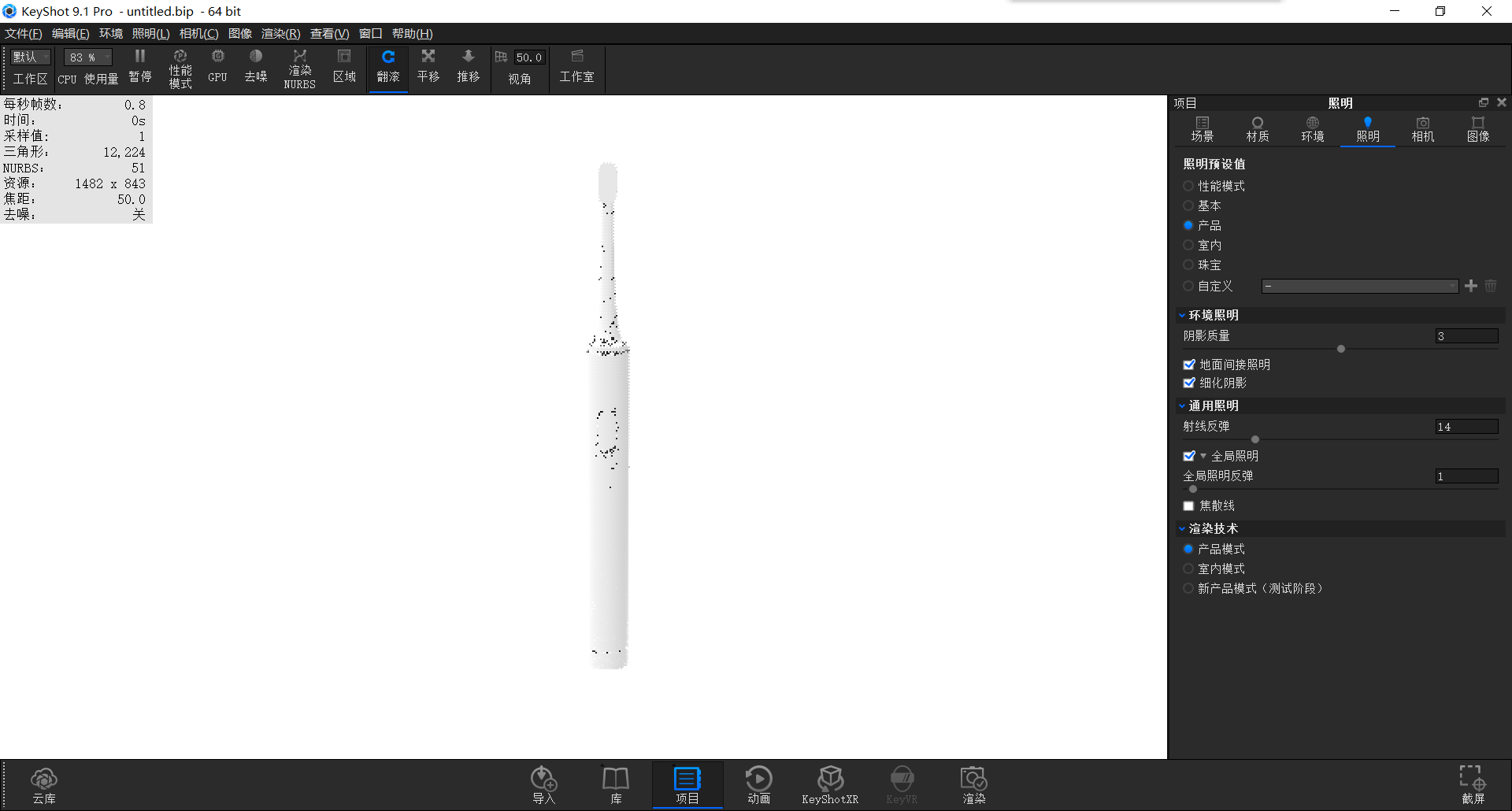The height and width of the screenshot is (811, 1512).
Task: Switch to the 相机 tab
Action: (1422, 128)
